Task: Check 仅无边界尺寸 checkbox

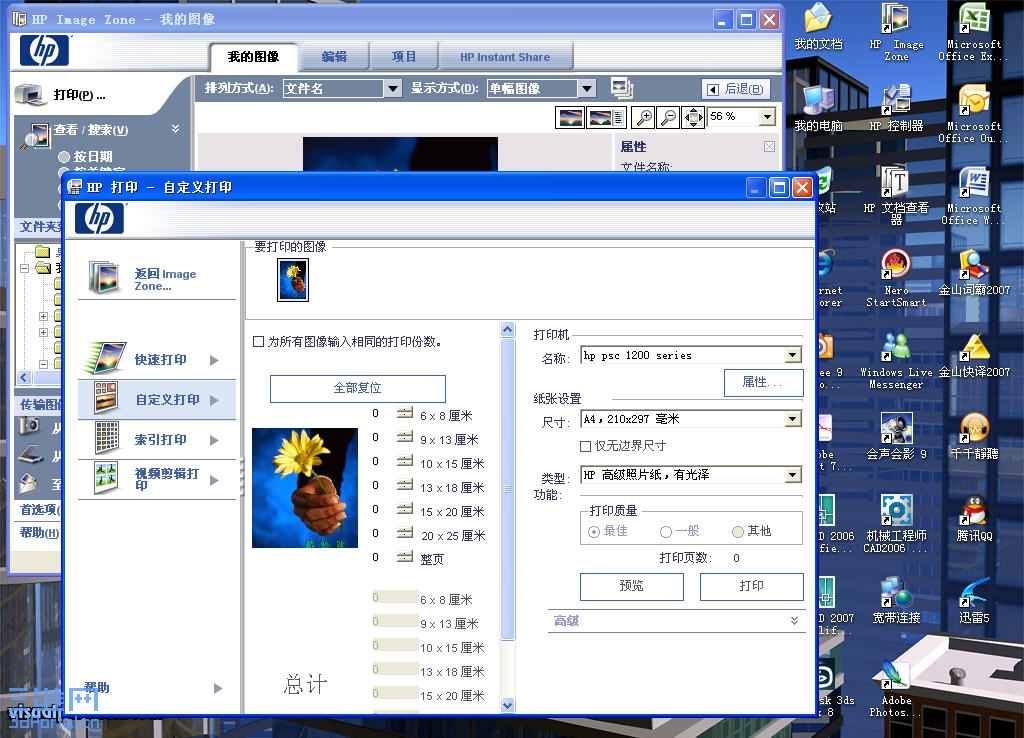Action: click(x=586, y=446)
